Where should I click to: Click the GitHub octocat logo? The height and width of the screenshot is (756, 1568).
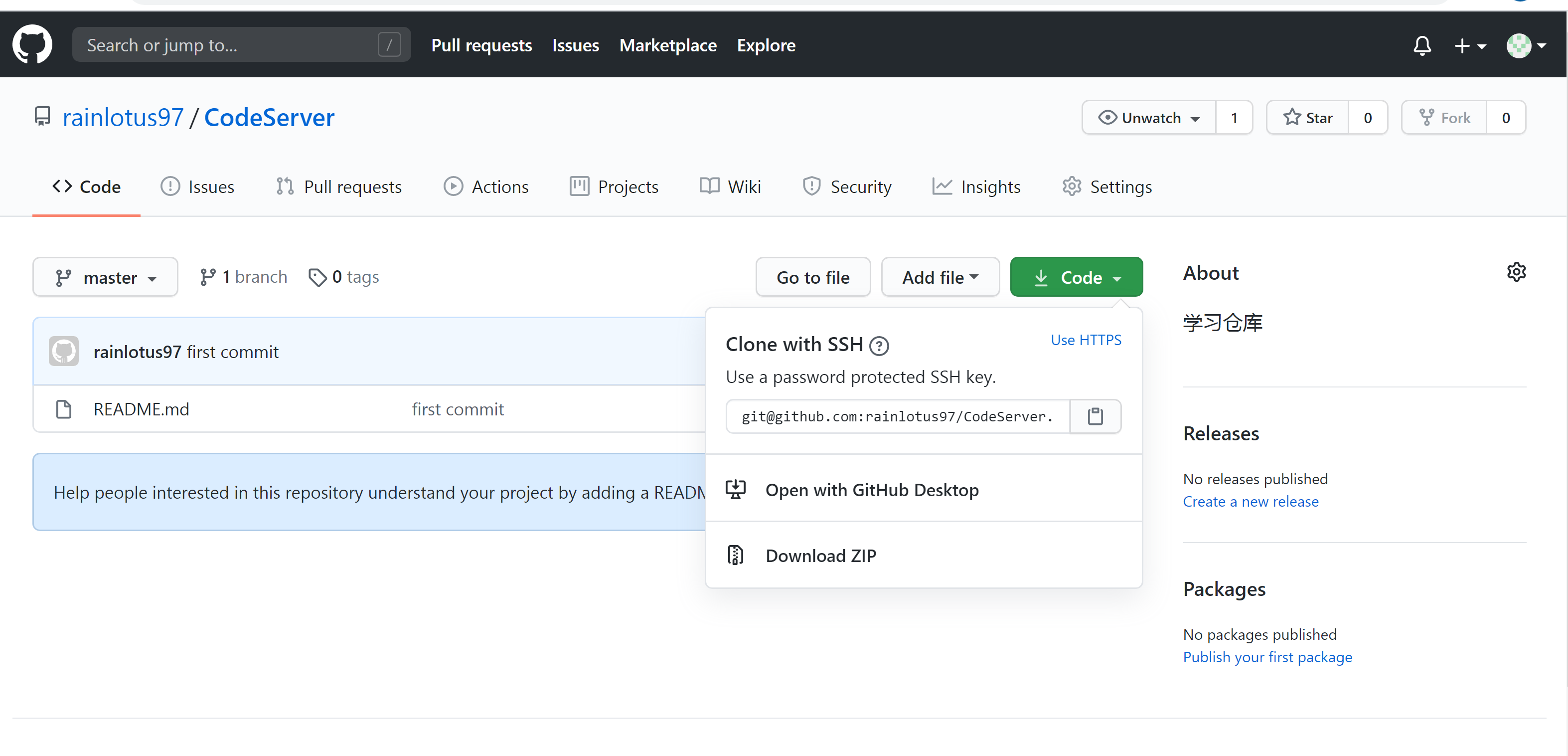(x=32, y=44)
